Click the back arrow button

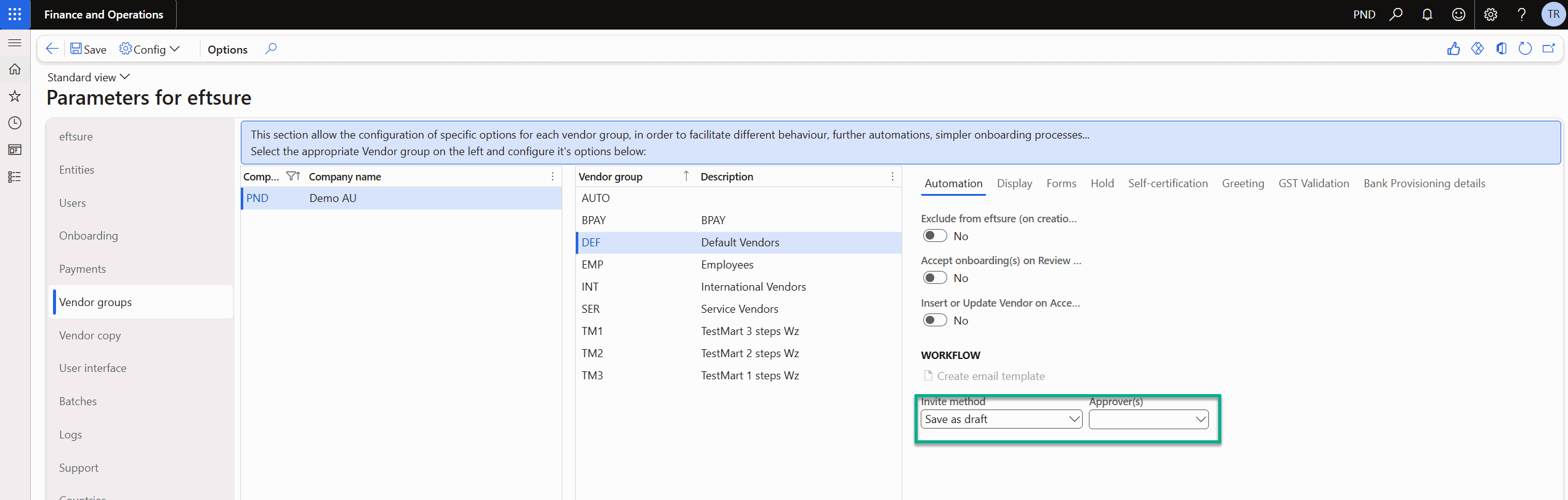click(52, 49)
